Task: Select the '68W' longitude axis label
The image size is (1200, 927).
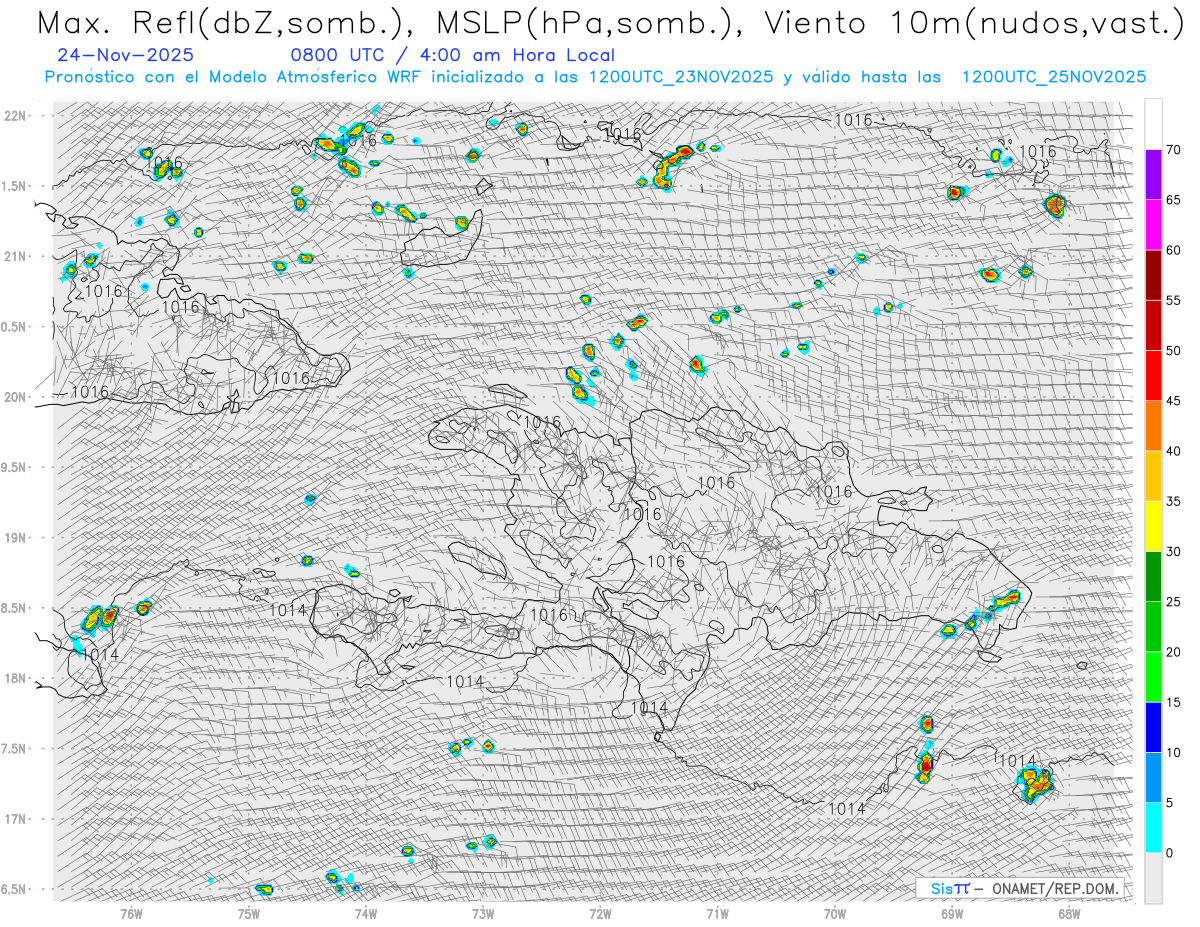Action: [x=1069, y=913]
